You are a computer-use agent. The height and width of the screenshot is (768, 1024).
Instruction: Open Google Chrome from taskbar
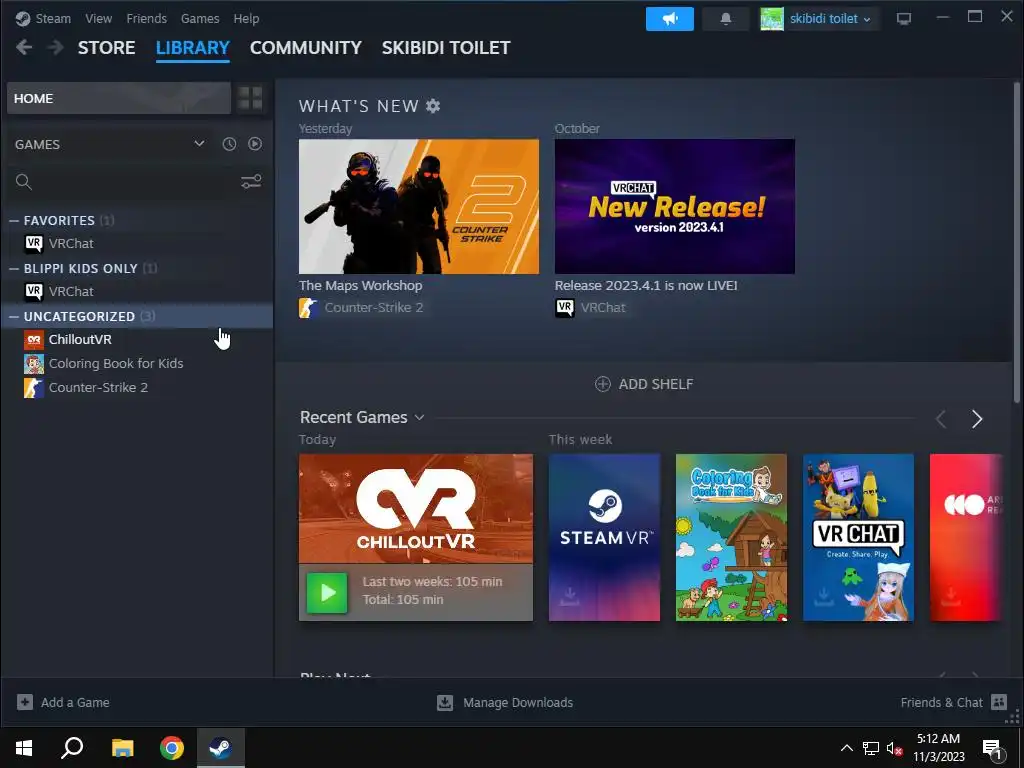pyautogui.click(x=172, y=748)
